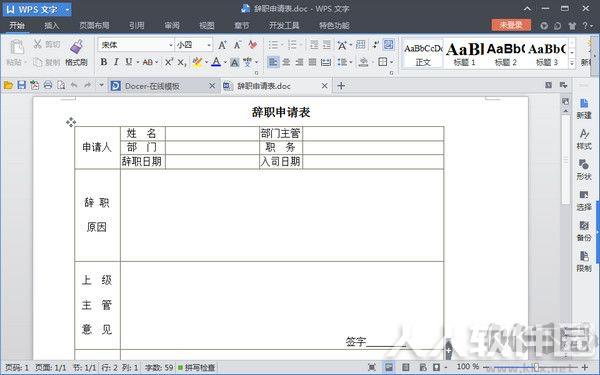This screenshot has width=600, height=375.
Task: Expand the highlight color dropdown arrow
Action: coord(207,62)
